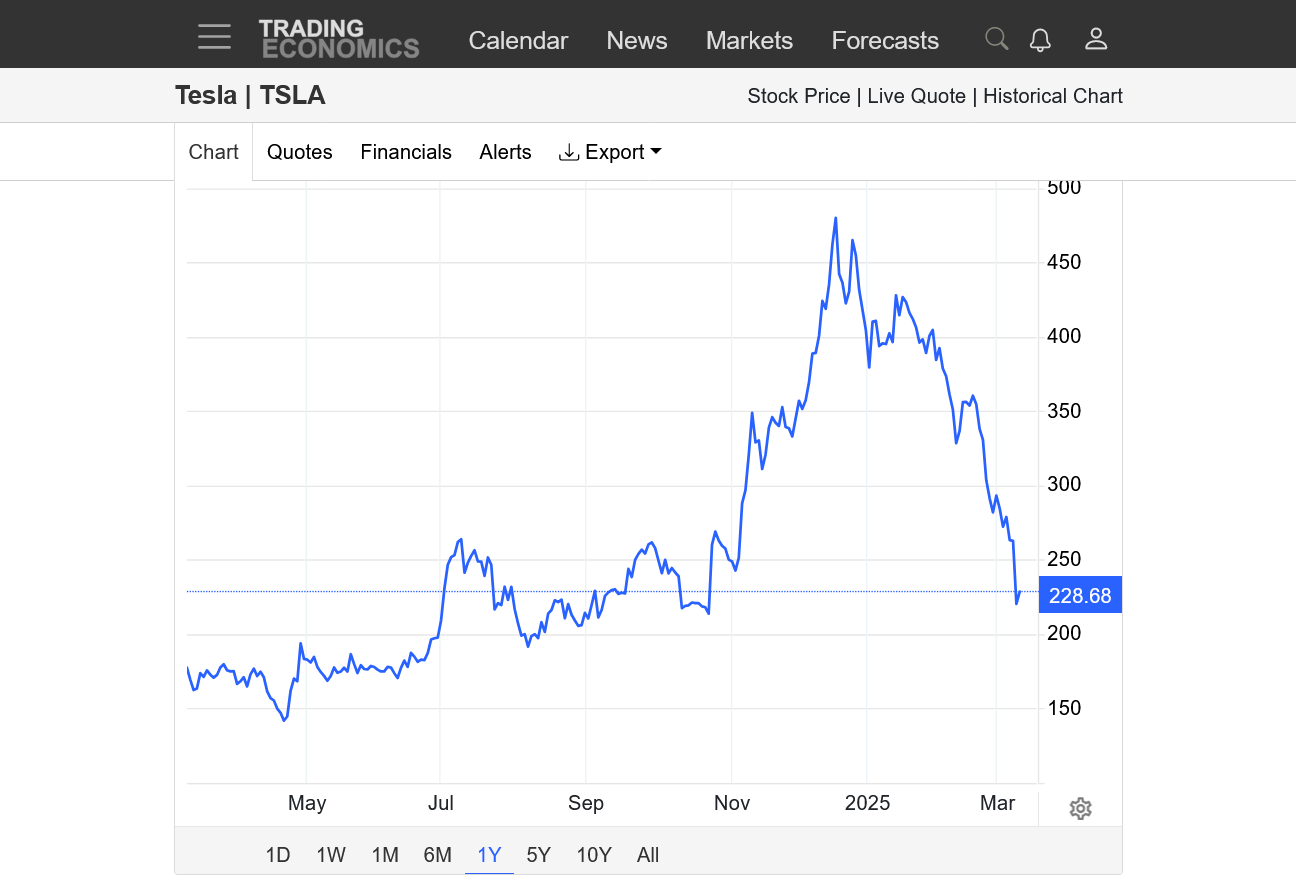Open the user account icon
The image size is (1296, 893).
[x=1096, y=39]
